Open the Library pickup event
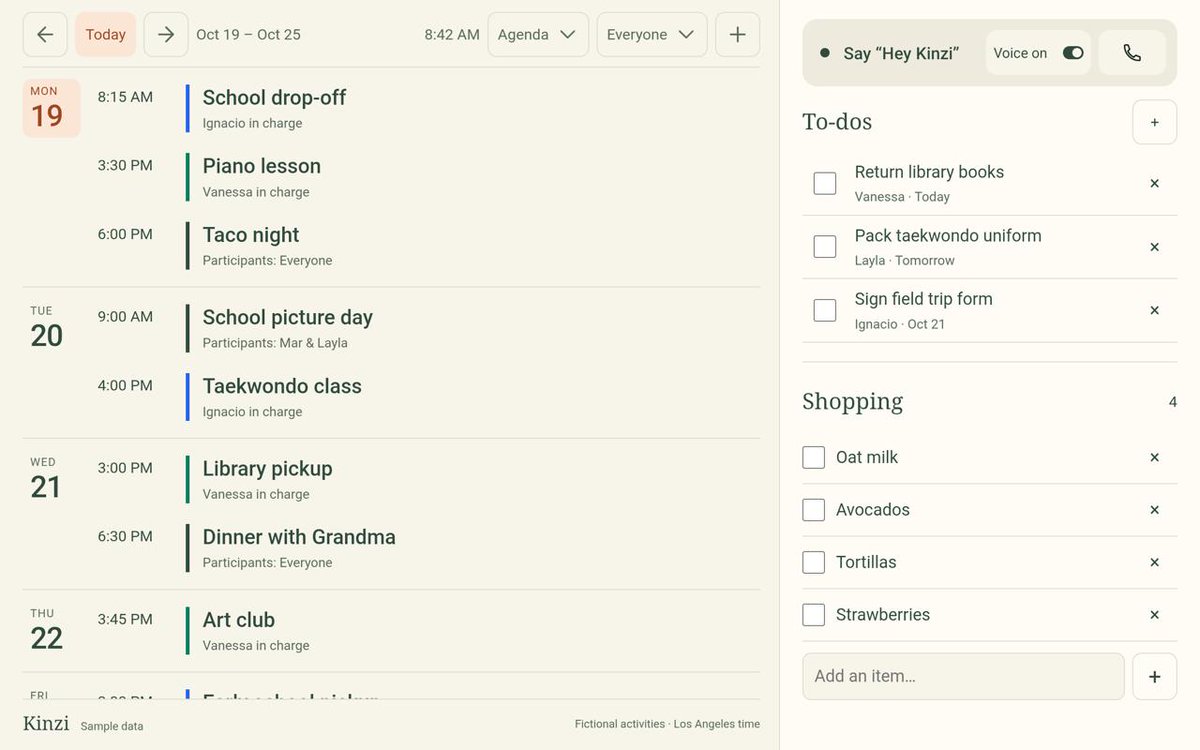The height and width of the screenshot is (750, 1200). [x=472, y=479]
